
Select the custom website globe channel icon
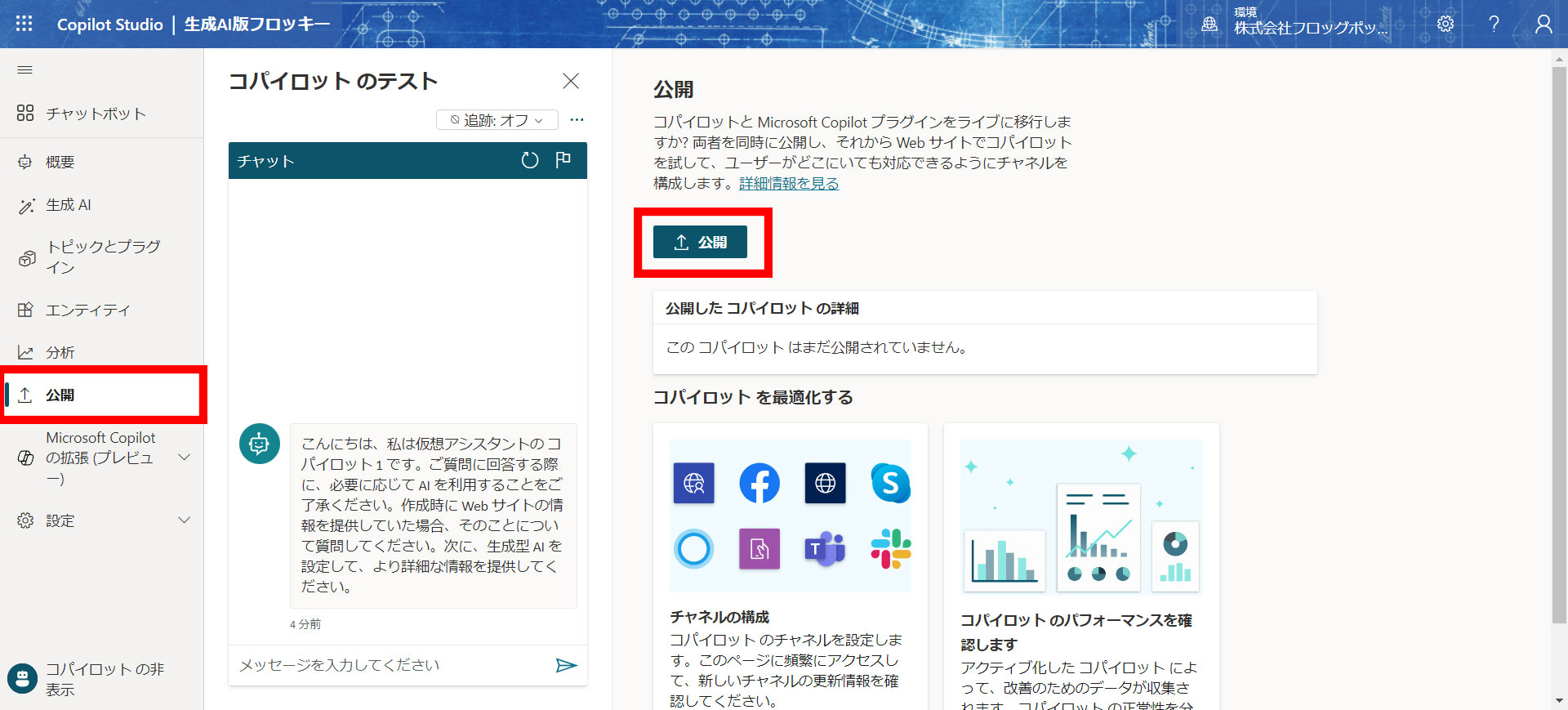pos(825,483)
